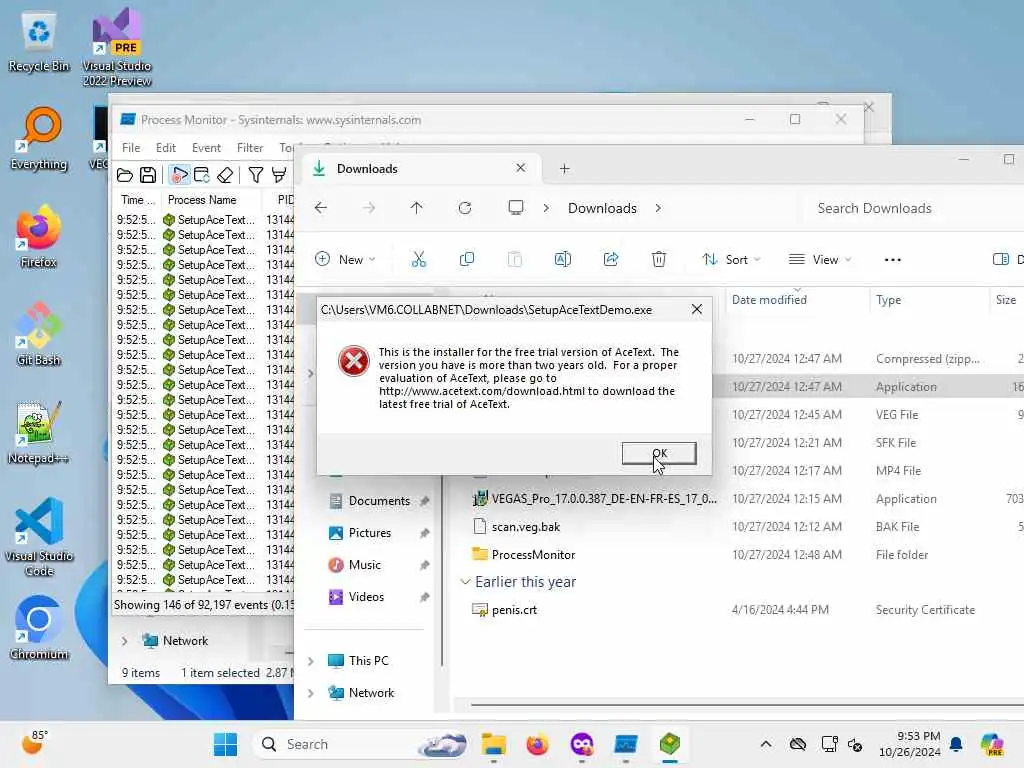Viewport: 1024px width, 768px height.
Task: Open the notification bell in system tray
Action: tap(956, 744)
